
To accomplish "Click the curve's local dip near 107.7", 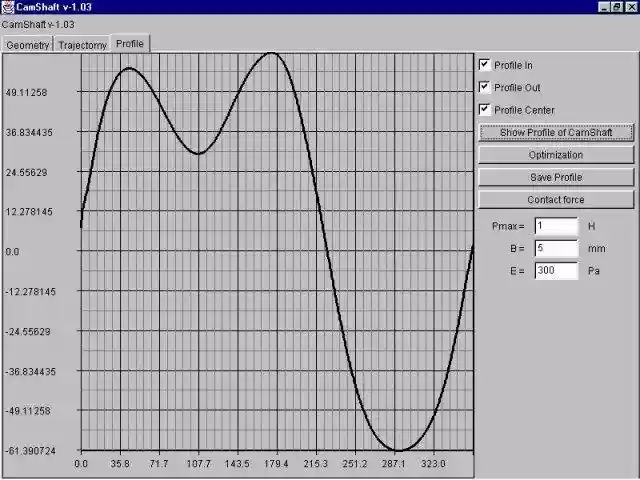I will 199,153.
